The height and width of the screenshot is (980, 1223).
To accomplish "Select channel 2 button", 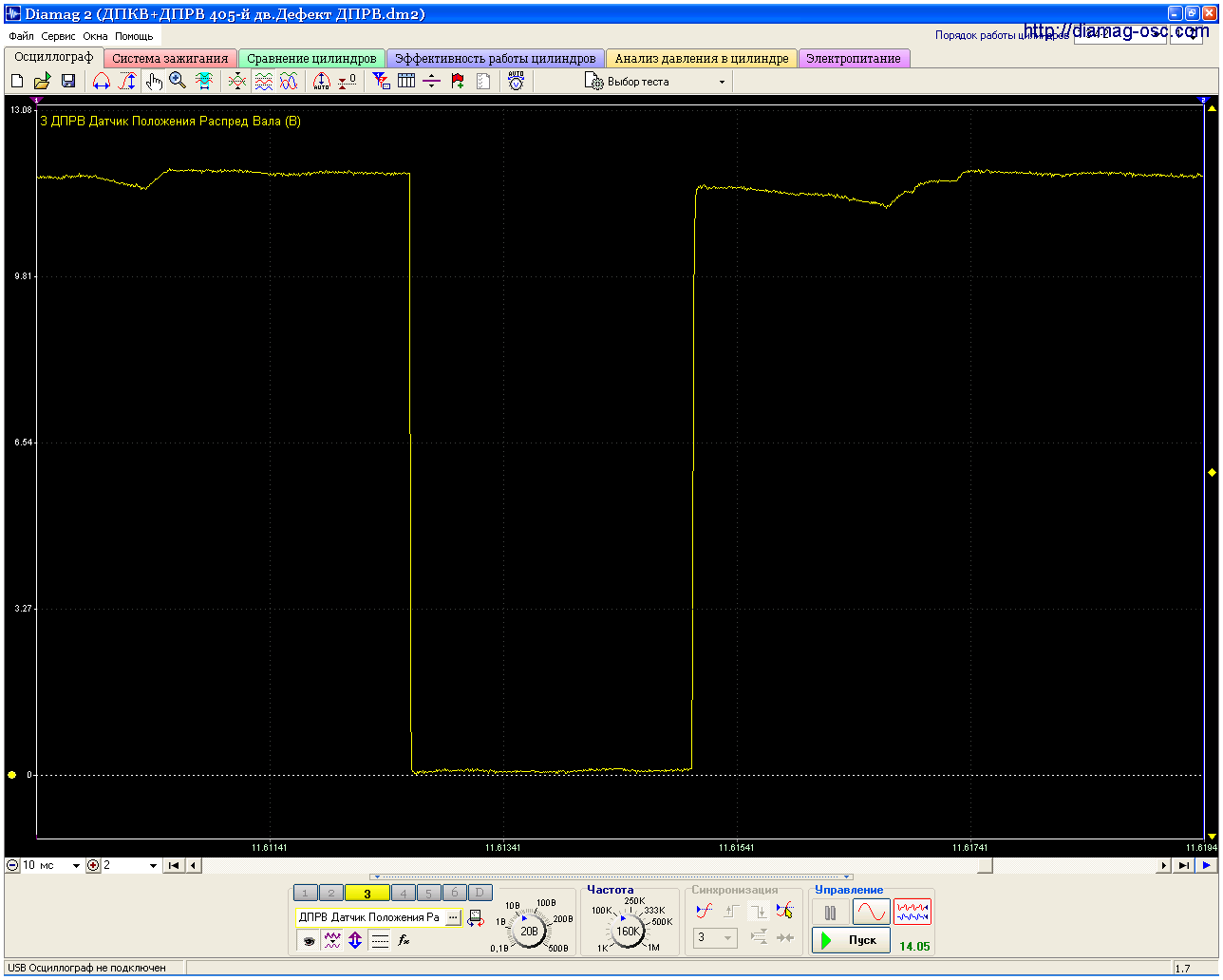I will coord(330,893).
